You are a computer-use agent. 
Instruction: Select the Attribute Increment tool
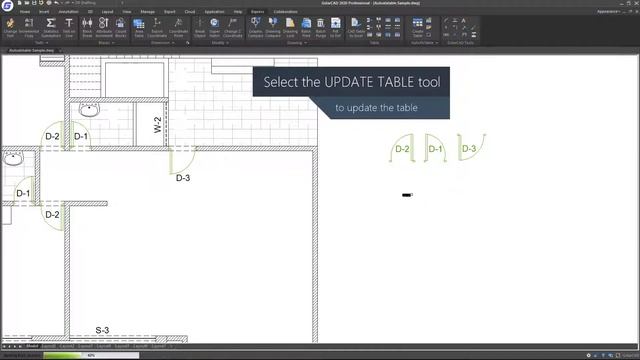pyautogui.click(x=104, y=27)
